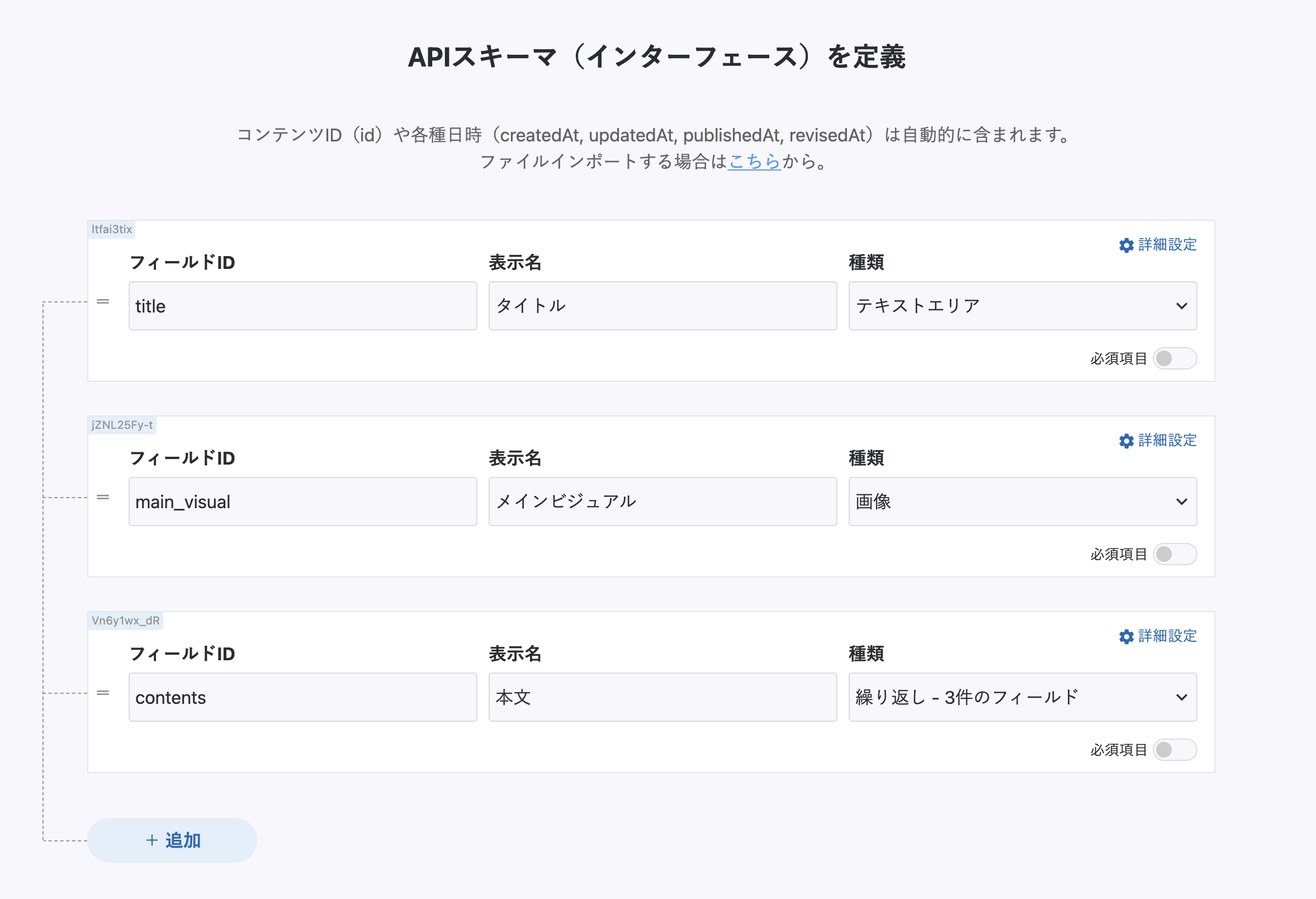1316x899 pixels.
Task: Click the メインビジュアル display name input
Action: coord(662,502)
